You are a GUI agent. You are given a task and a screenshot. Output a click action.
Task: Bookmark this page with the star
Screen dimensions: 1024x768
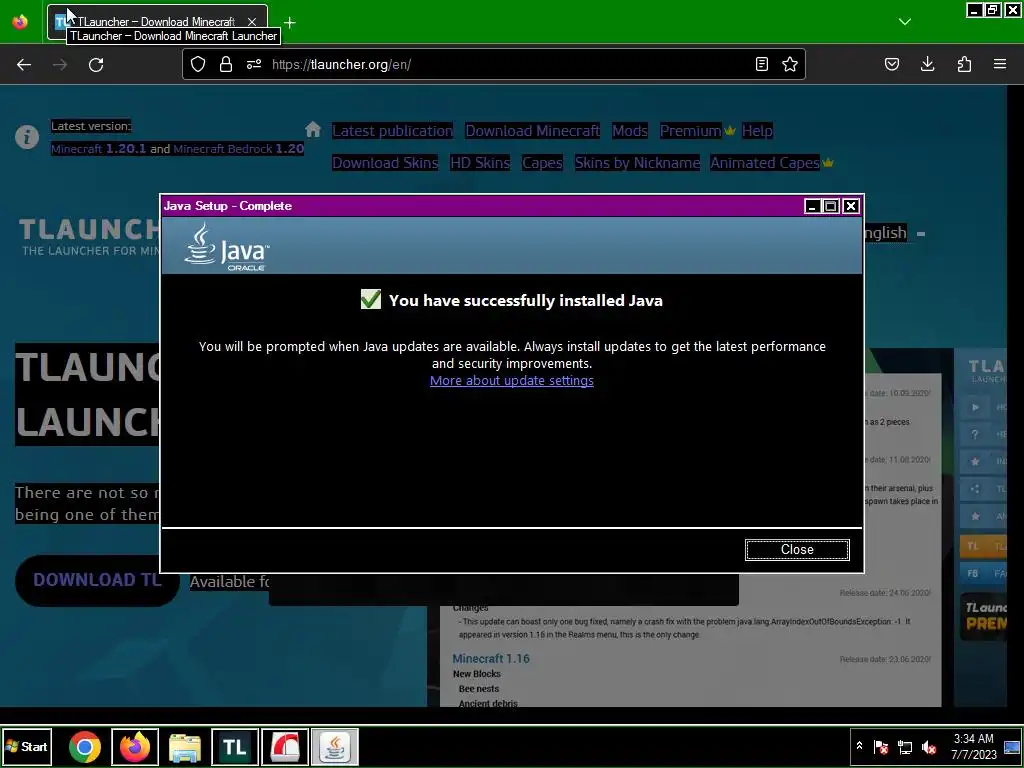(790, 64)
